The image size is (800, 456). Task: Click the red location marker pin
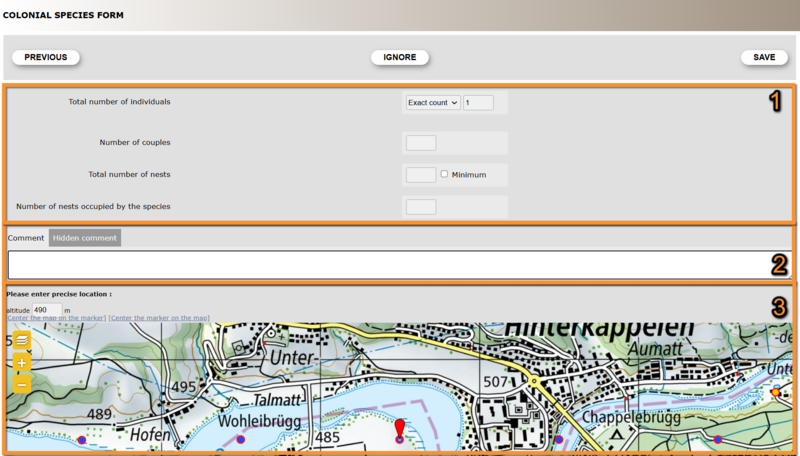tap(400, 429)
